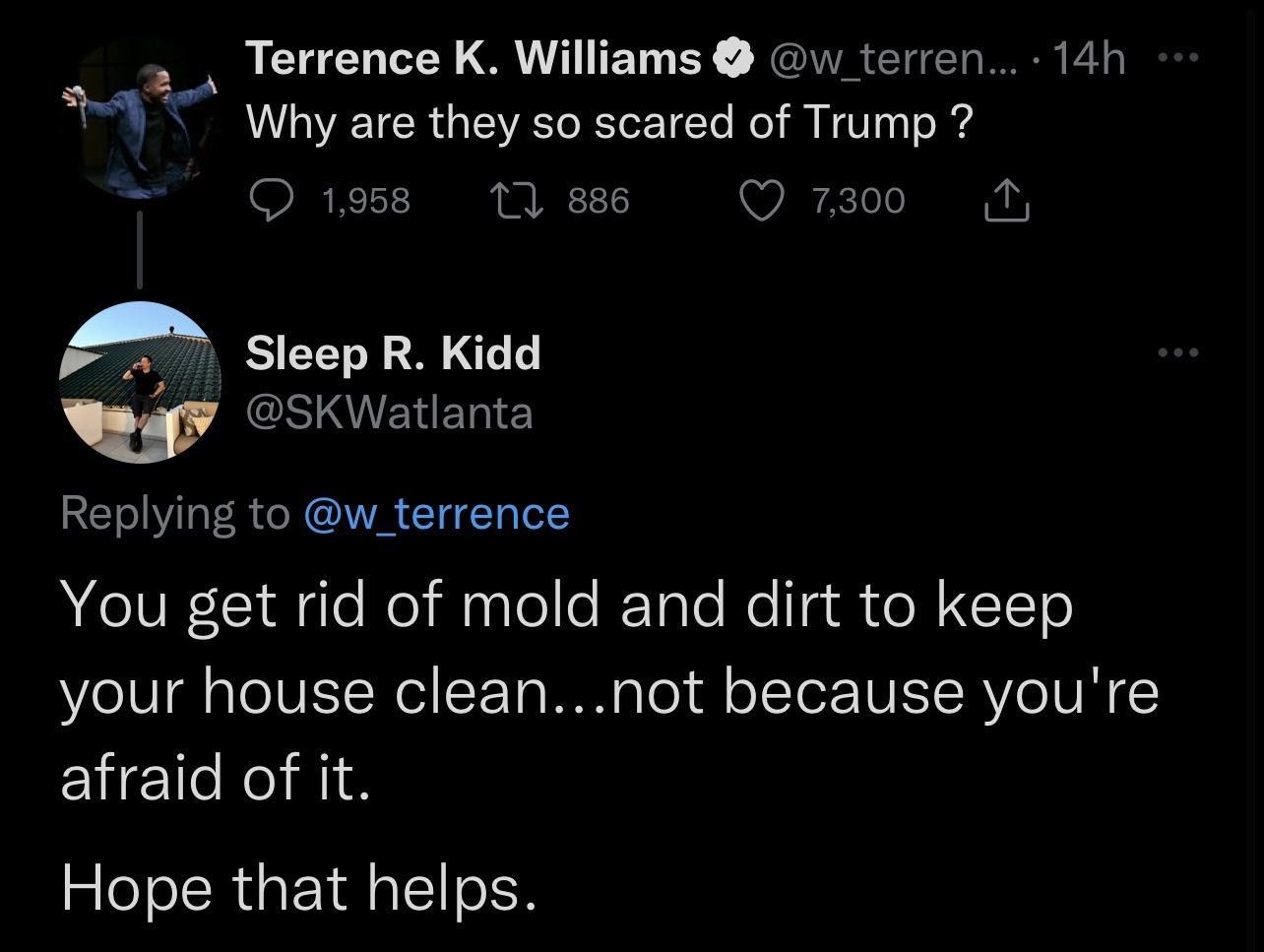
Task: Click the @w_terrence mention link
Action: 437,512
